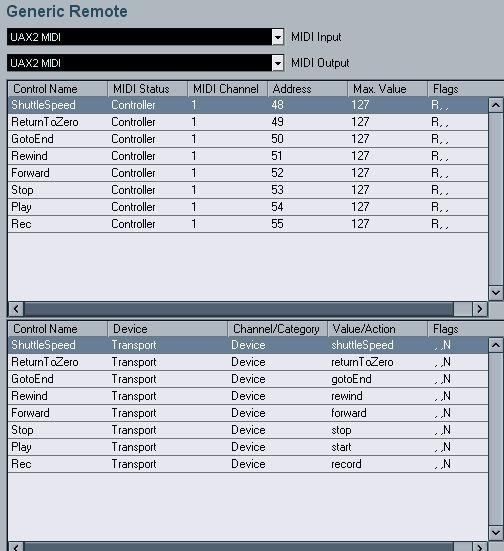This screenshot has height=551, width=504.
Task: Click the Transport device cell for Stop
Action: pyautogui.click(x=134, y=430)
